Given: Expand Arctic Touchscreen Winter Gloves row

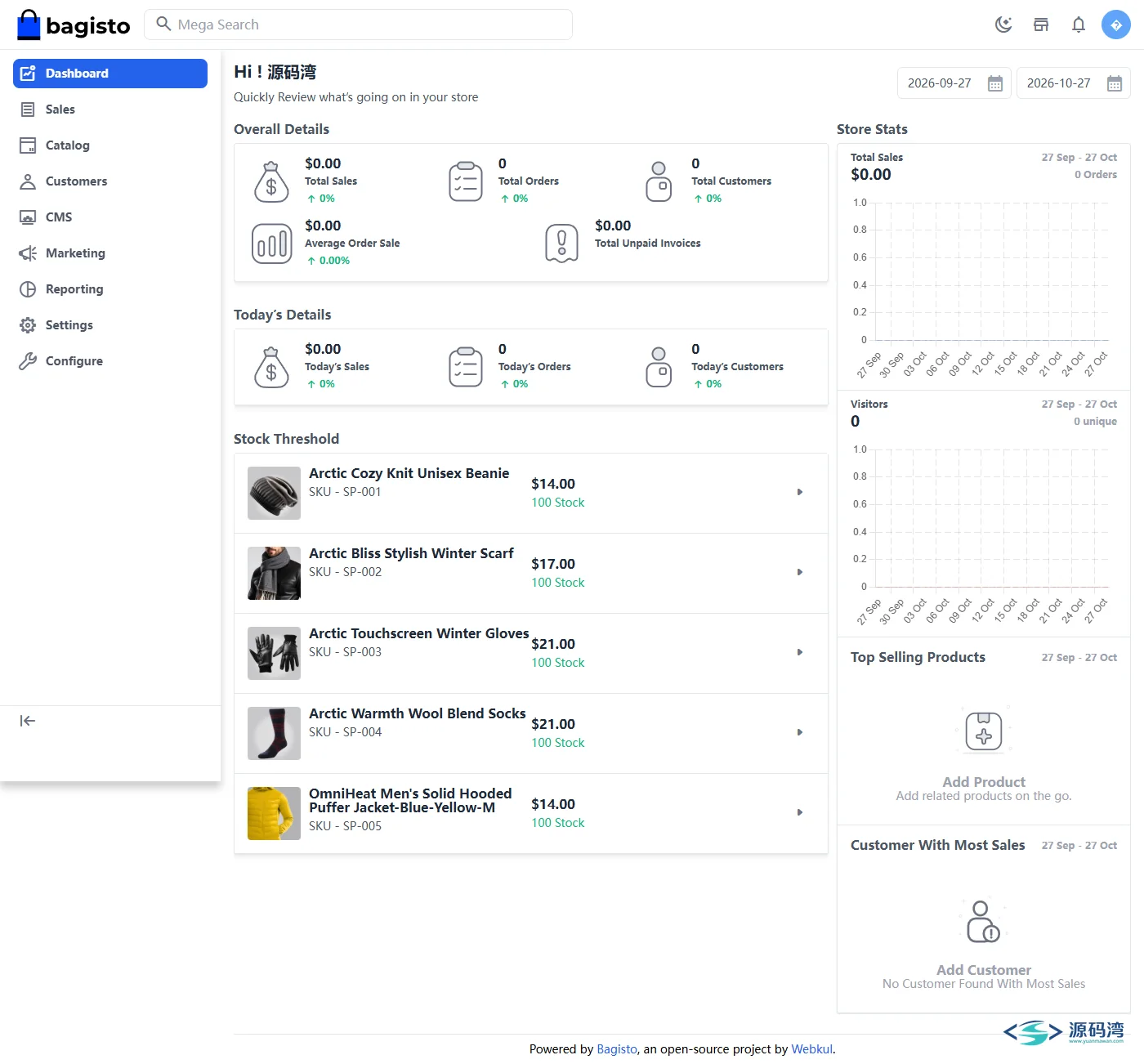Looking at the screenshot, I should (800, 652).
